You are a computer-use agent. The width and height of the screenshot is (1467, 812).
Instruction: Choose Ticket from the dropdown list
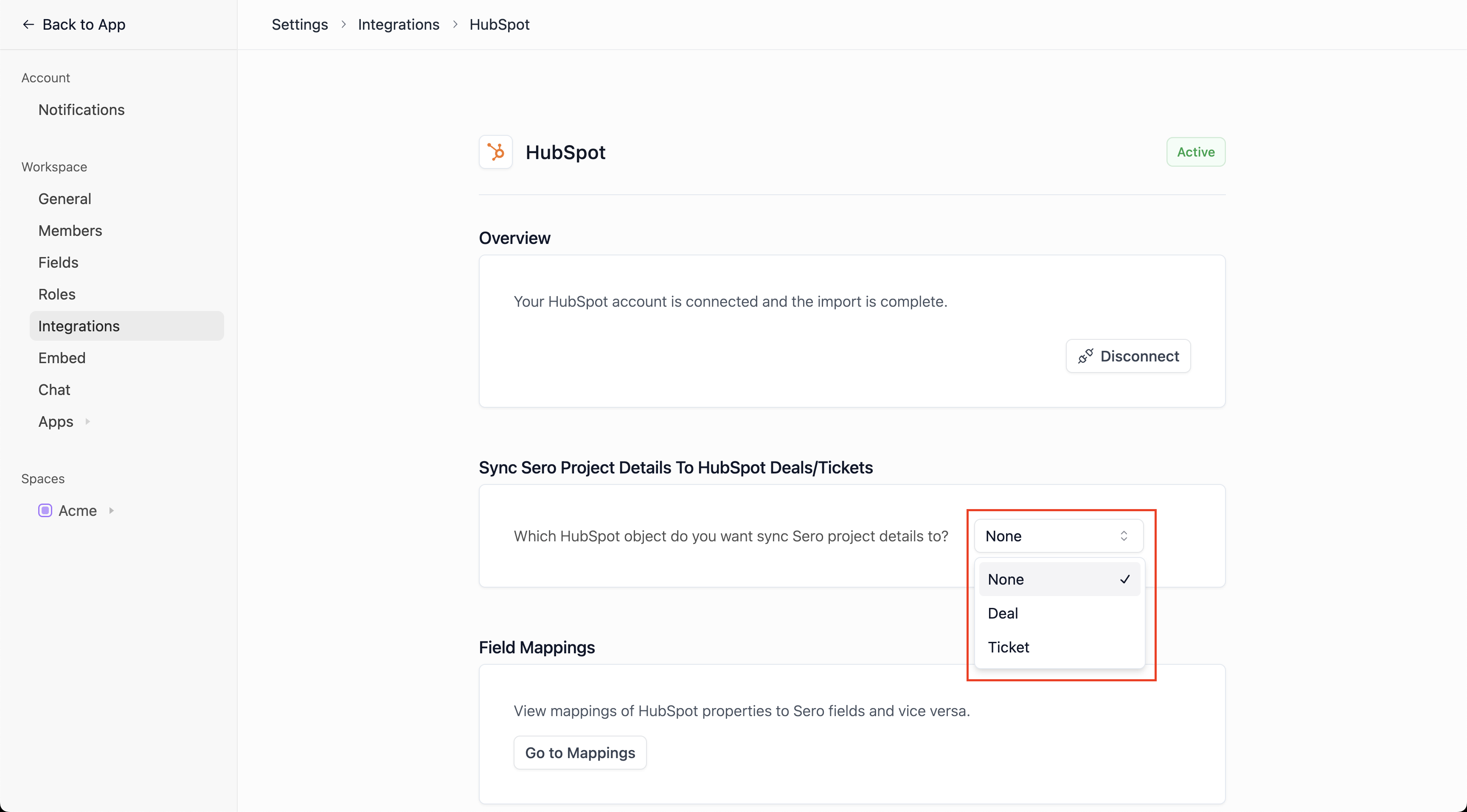tap(1008, 647)
